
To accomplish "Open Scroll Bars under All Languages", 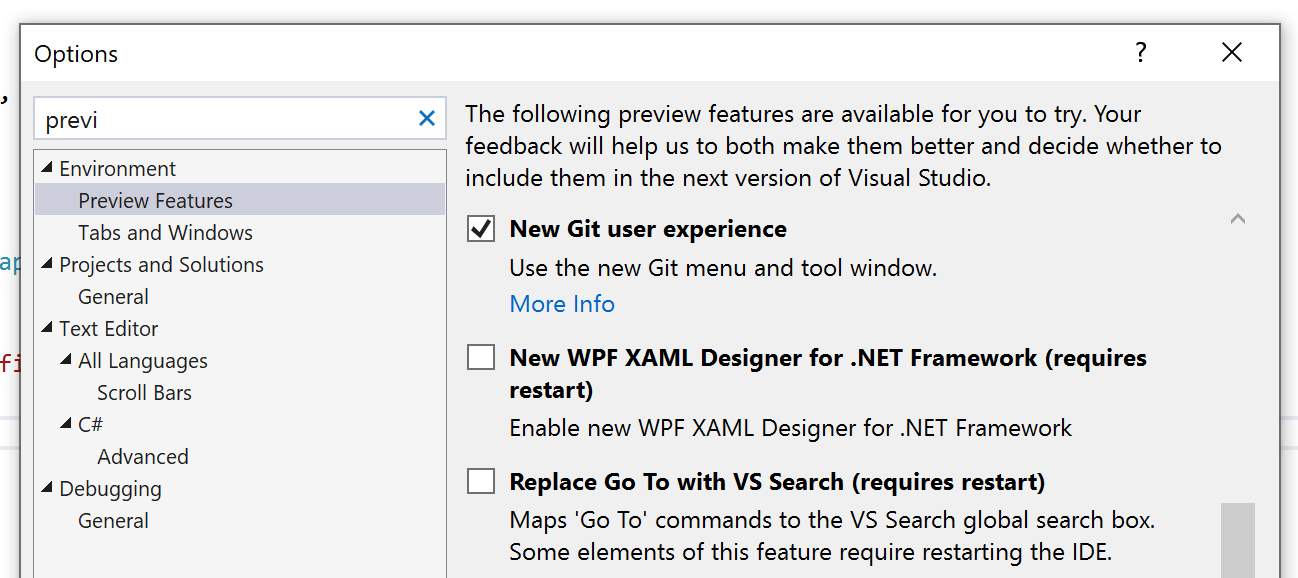I will click(x=145, y=392).
